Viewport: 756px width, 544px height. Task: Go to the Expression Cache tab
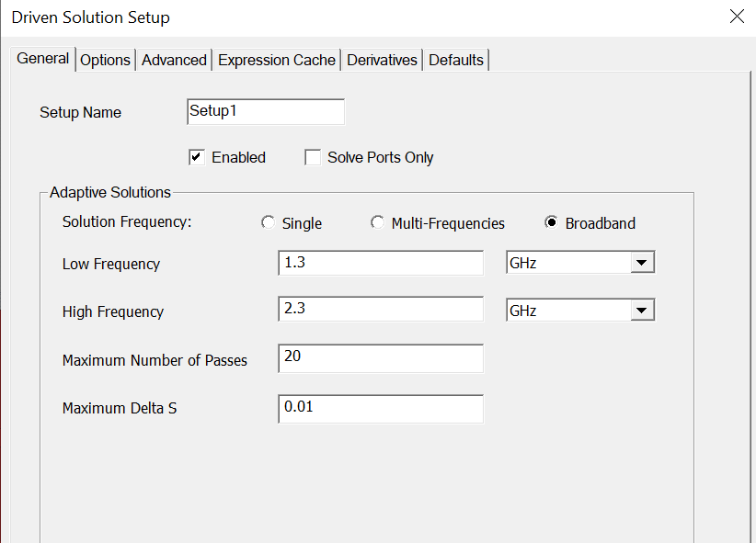[277, 60]
